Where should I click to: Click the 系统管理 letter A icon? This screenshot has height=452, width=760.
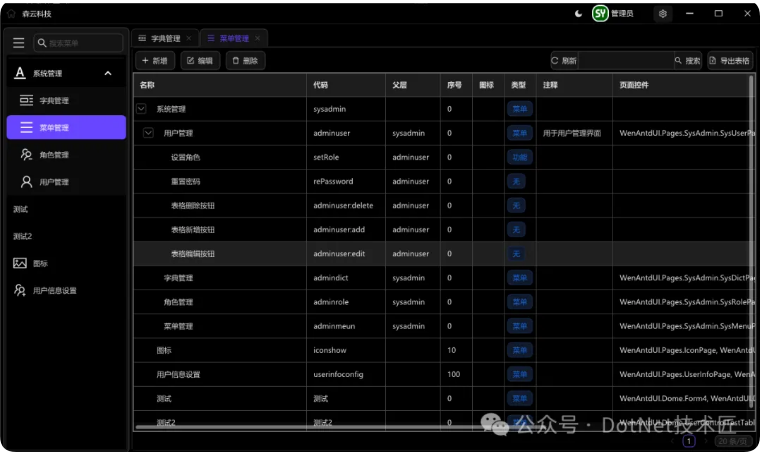tap(19, 73)
